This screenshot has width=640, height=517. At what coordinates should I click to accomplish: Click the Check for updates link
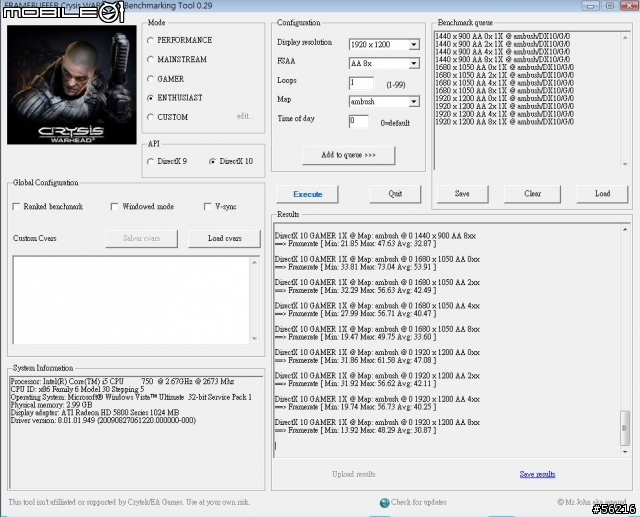[x=418, y=502]
